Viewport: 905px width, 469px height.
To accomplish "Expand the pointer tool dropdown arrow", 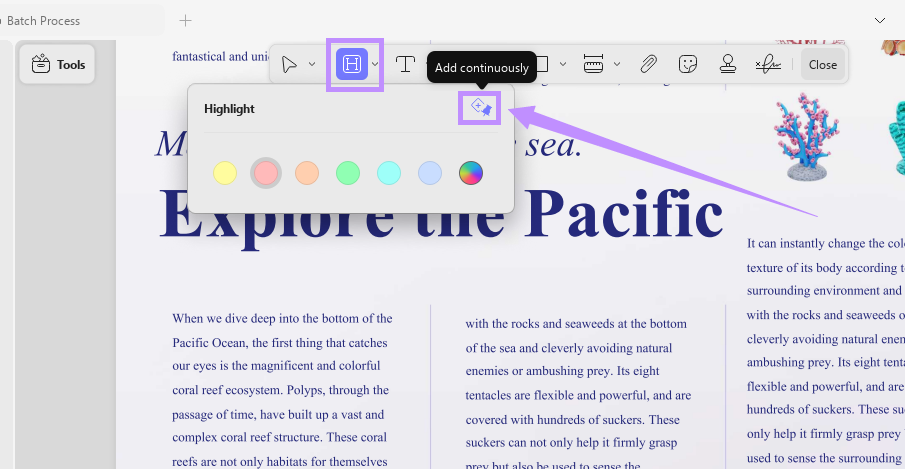I will (x=312, y=64).
